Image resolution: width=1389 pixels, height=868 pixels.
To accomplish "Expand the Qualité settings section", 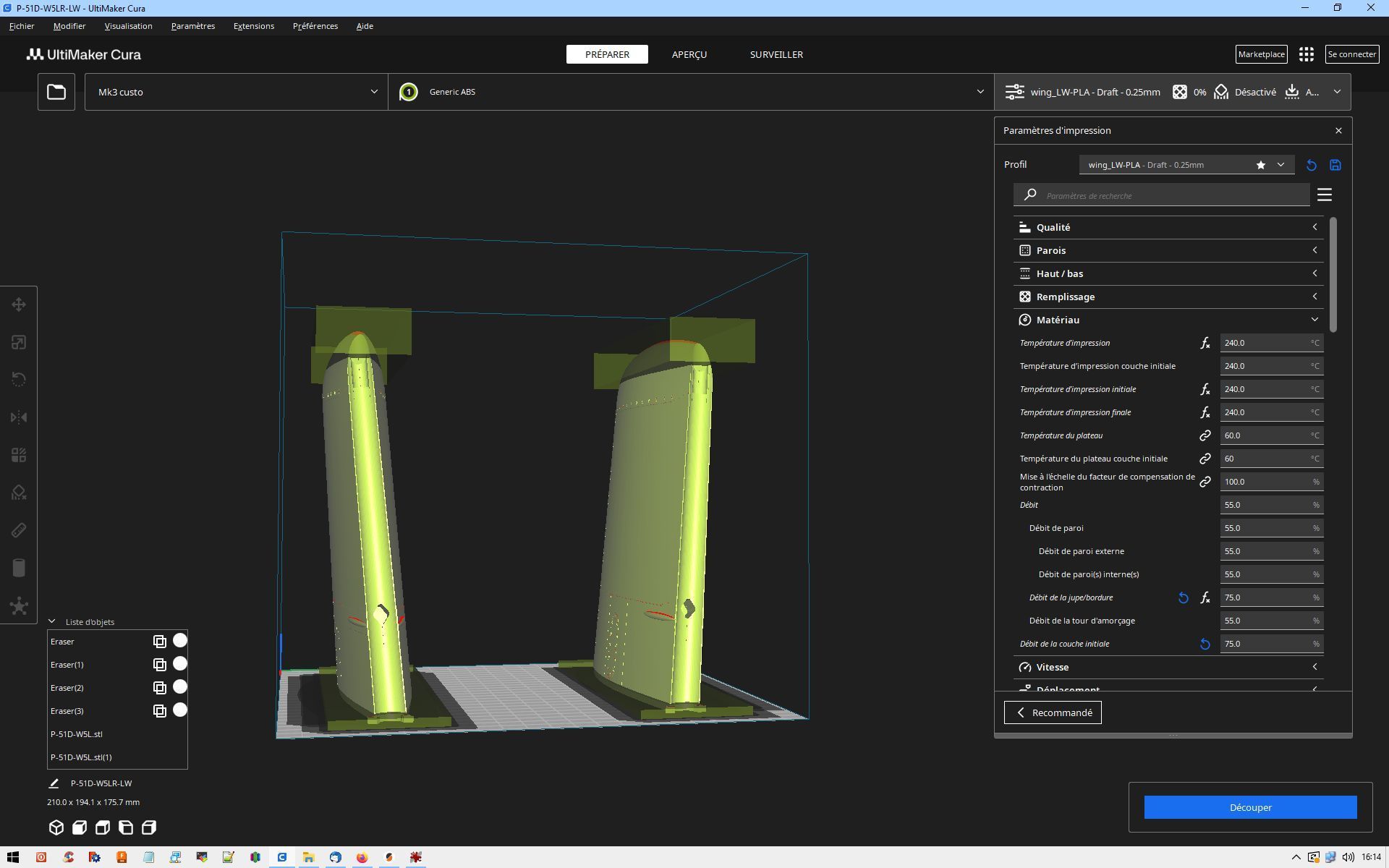I will [1169, 227].
